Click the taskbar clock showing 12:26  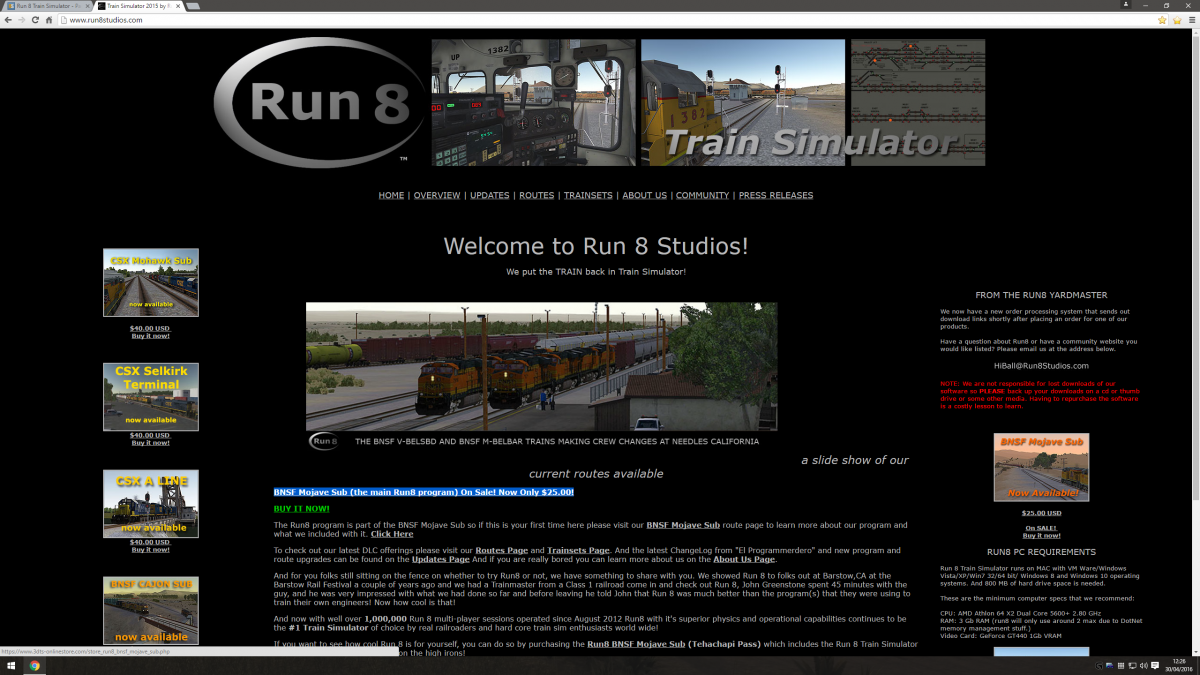1178,665
